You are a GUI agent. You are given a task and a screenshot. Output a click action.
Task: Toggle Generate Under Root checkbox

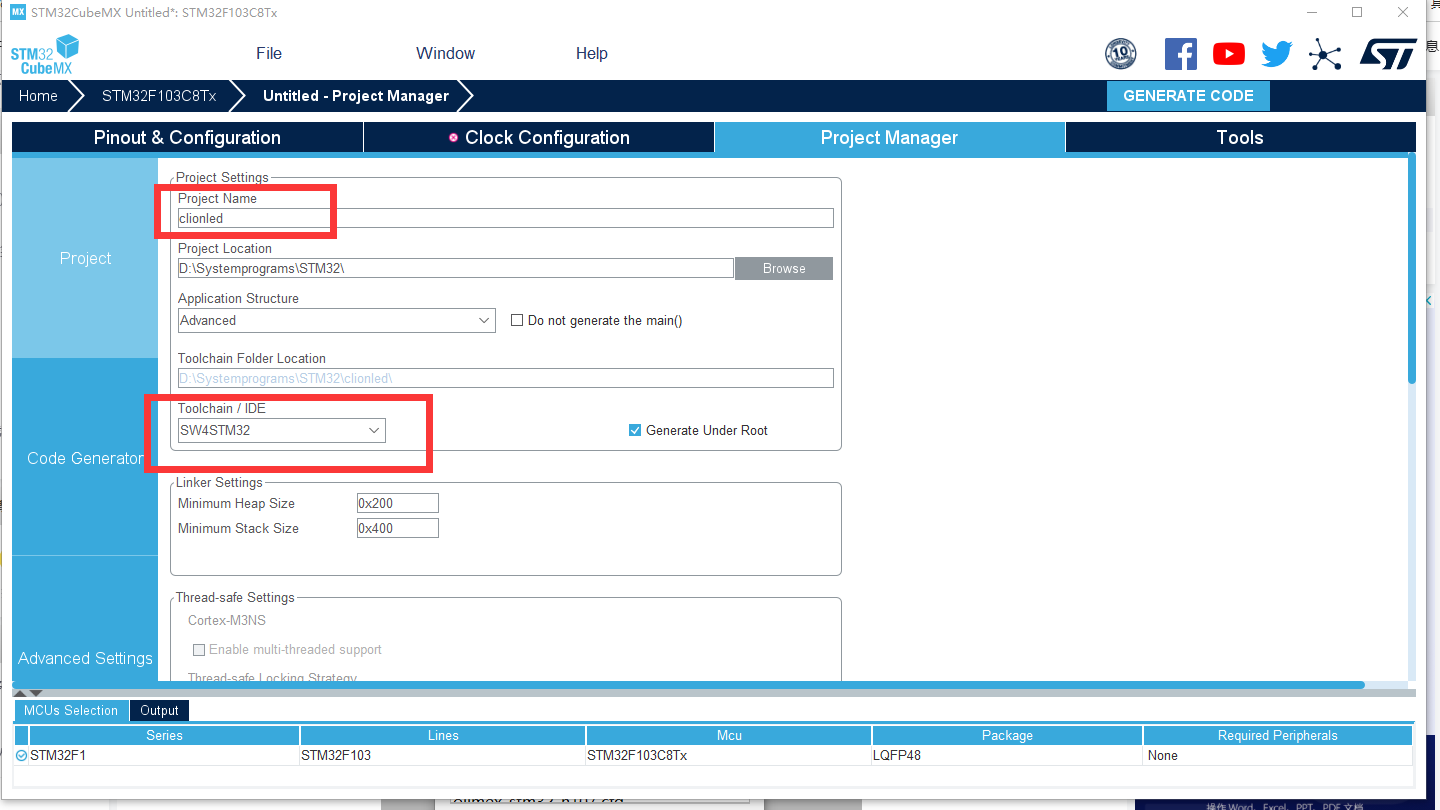[635, 430]
